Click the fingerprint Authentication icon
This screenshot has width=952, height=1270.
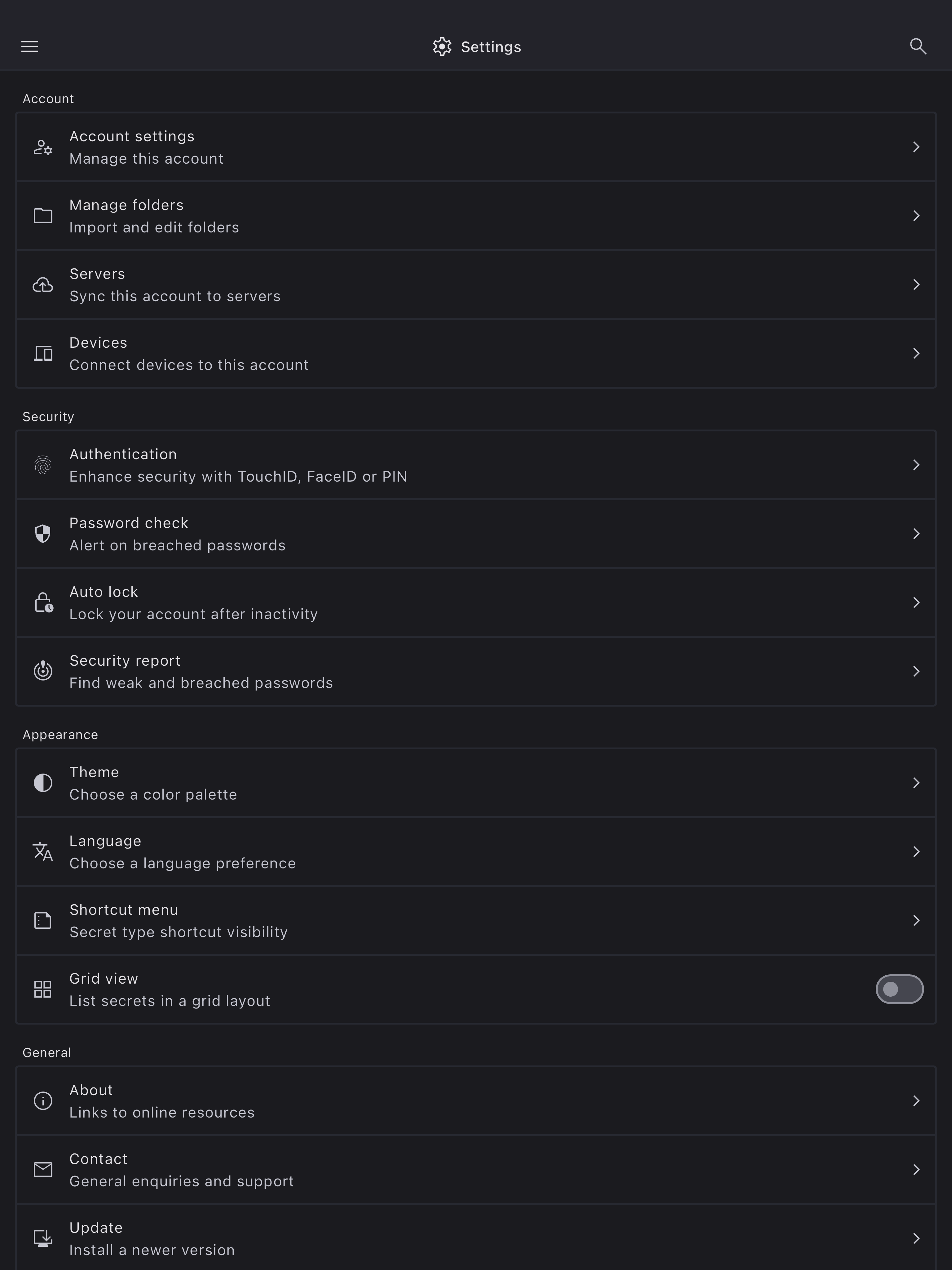coord(43,465)
